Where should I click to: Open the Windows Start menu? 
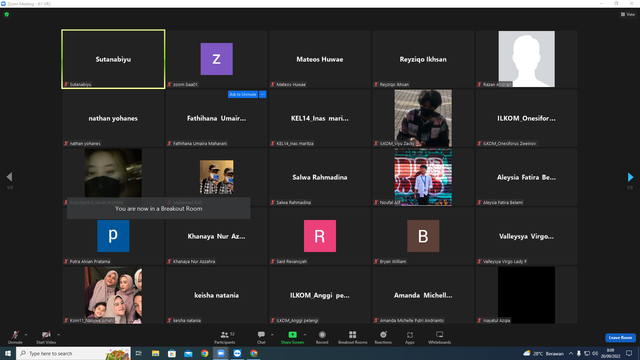(8, 353)
